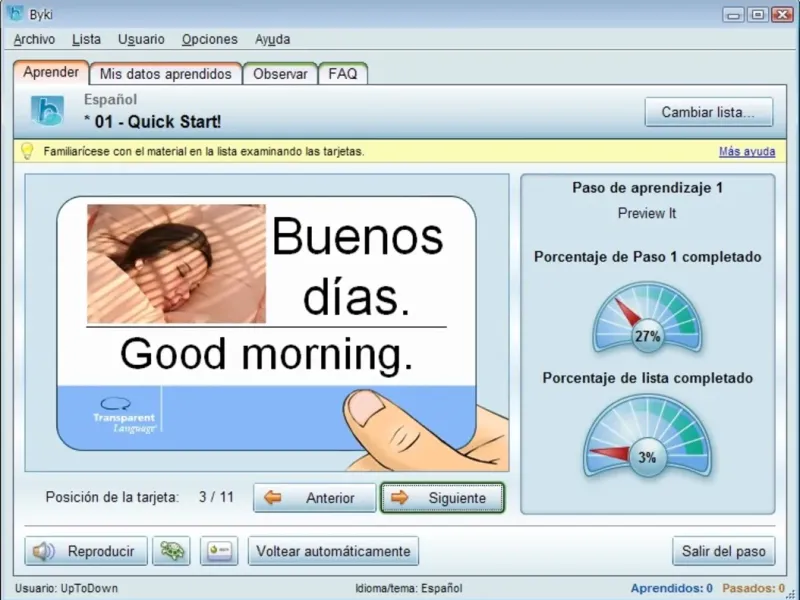
Task: Click the Buenos días flashcard text
Action: click(358, 266)
